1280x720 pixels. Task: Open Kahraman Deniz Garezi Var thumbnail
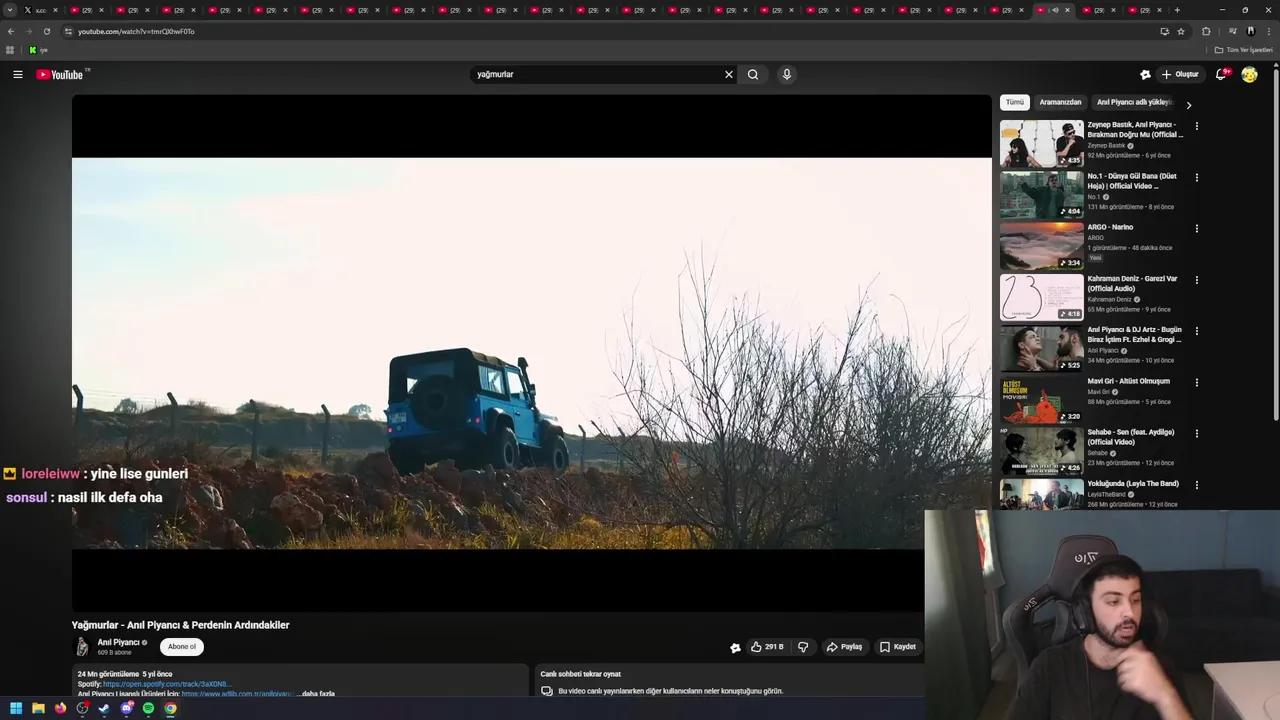(1041, 297)
